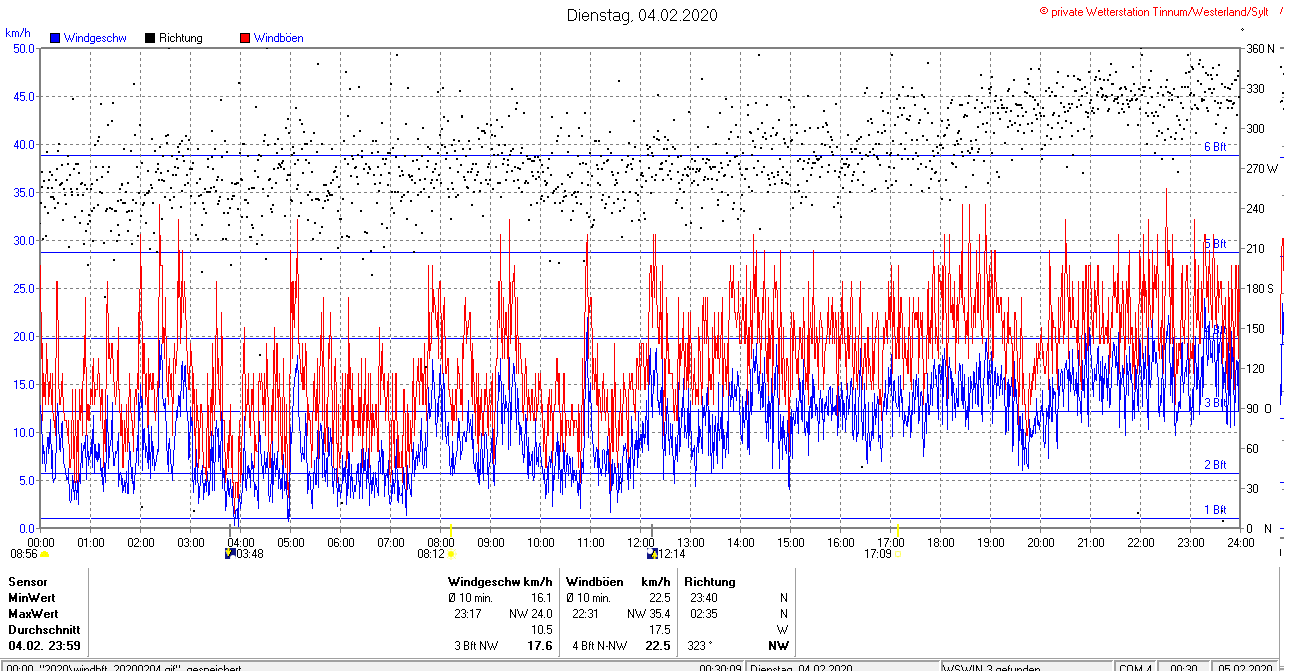Select the 'Windgeschw' legend label
This screenshot has height=671, width=1310.
(95, 38)
